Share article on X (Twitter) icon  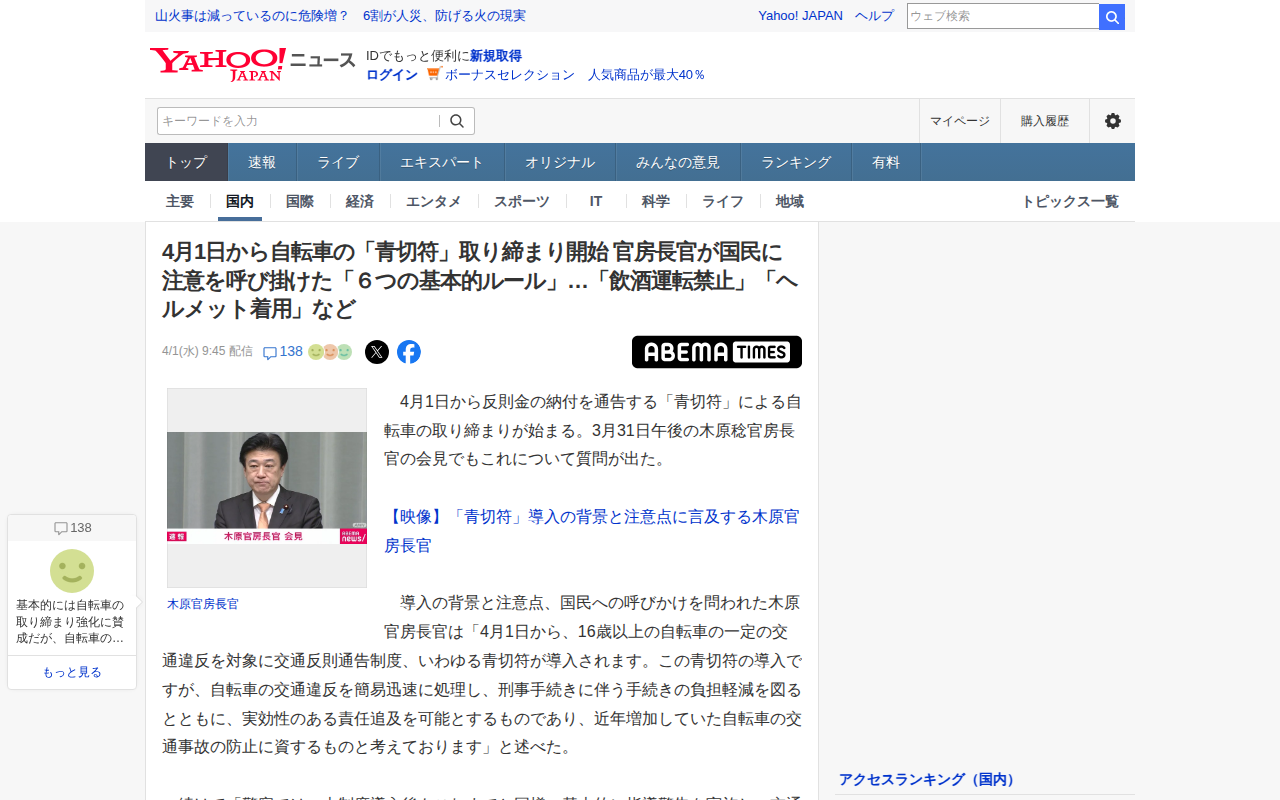[377, 352]
